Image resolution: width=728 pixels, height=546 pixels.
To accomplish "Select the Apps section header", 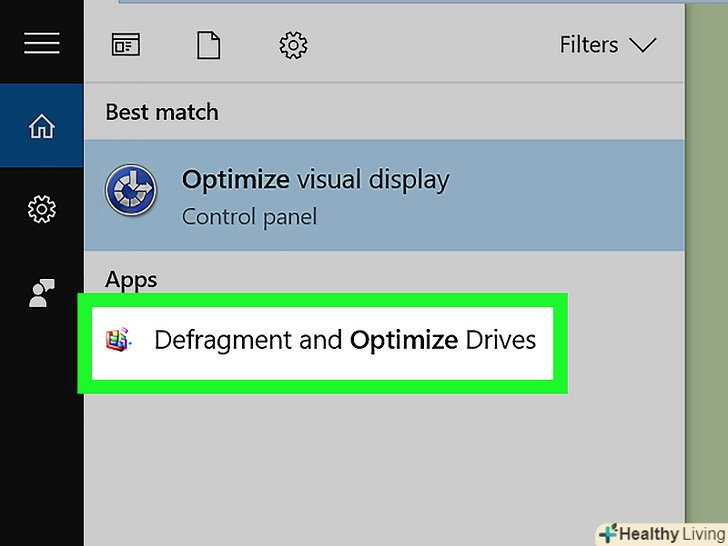I will point(131,280).
